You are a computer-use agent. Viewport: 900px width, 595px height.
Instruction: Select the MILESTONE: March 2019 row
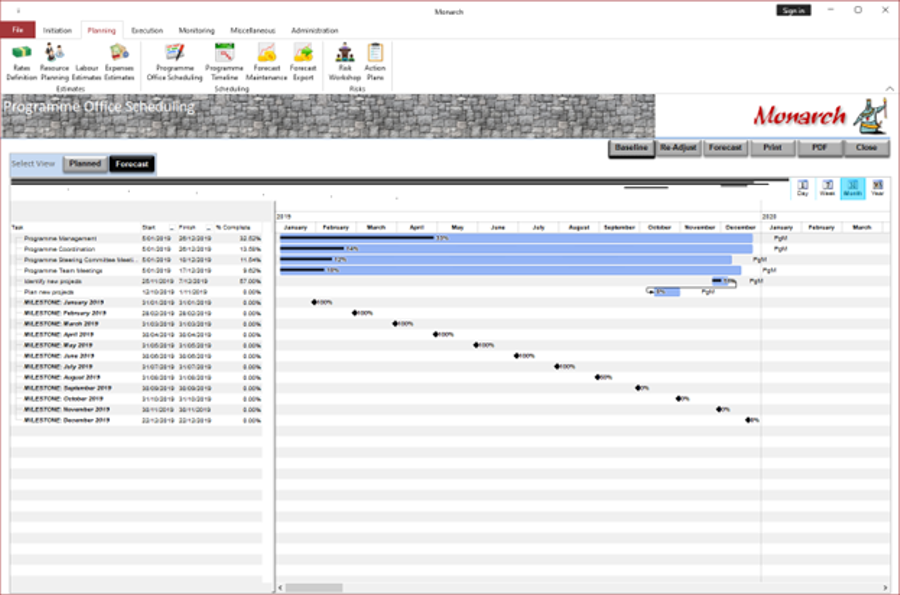[137, 324]
